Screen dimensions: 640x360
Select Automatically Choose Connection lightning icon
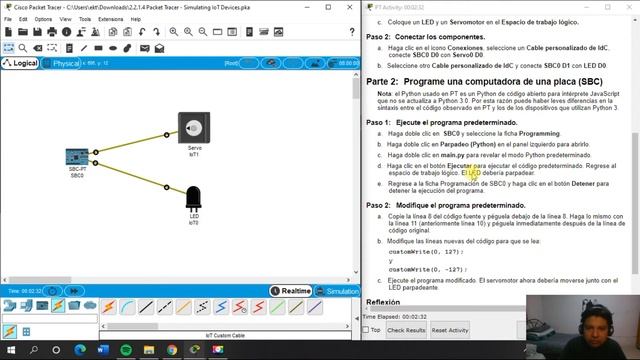pos(109,307)
